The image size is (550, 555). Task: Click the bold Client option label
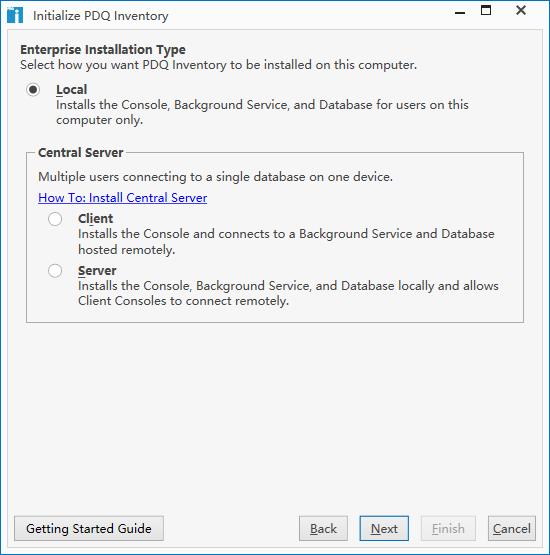[96, 219]
